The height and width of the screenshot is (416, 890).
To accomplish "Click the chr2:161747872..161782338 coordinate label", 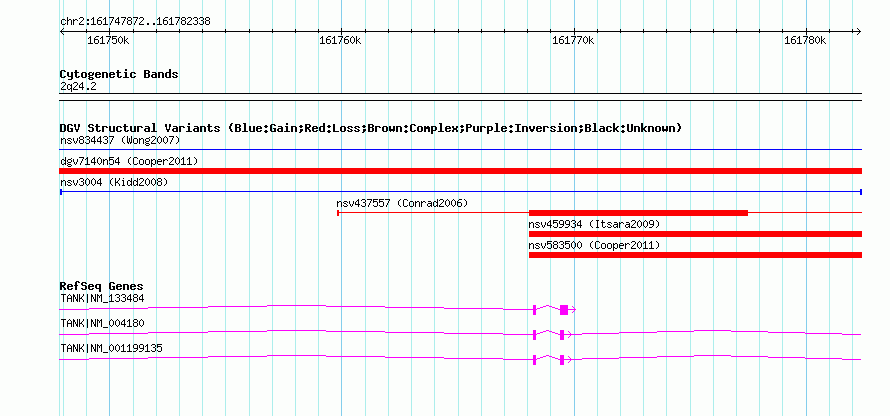I will tap(135, 22).
